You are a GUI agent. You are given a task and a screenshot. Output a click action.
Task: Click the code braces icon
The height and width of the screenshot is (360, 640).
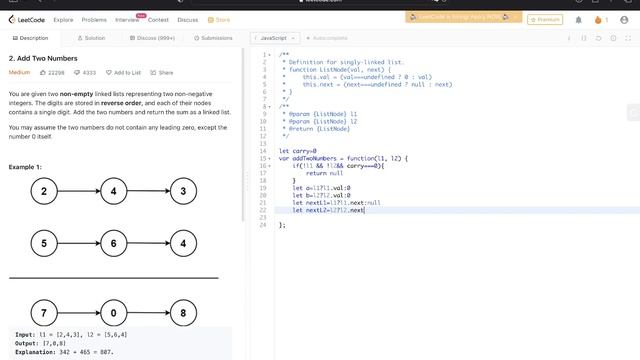point(584,38)
